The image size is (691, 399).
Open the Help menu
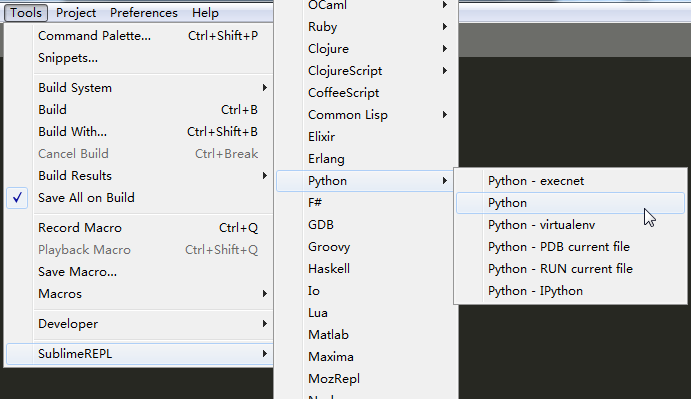point(205,13)
